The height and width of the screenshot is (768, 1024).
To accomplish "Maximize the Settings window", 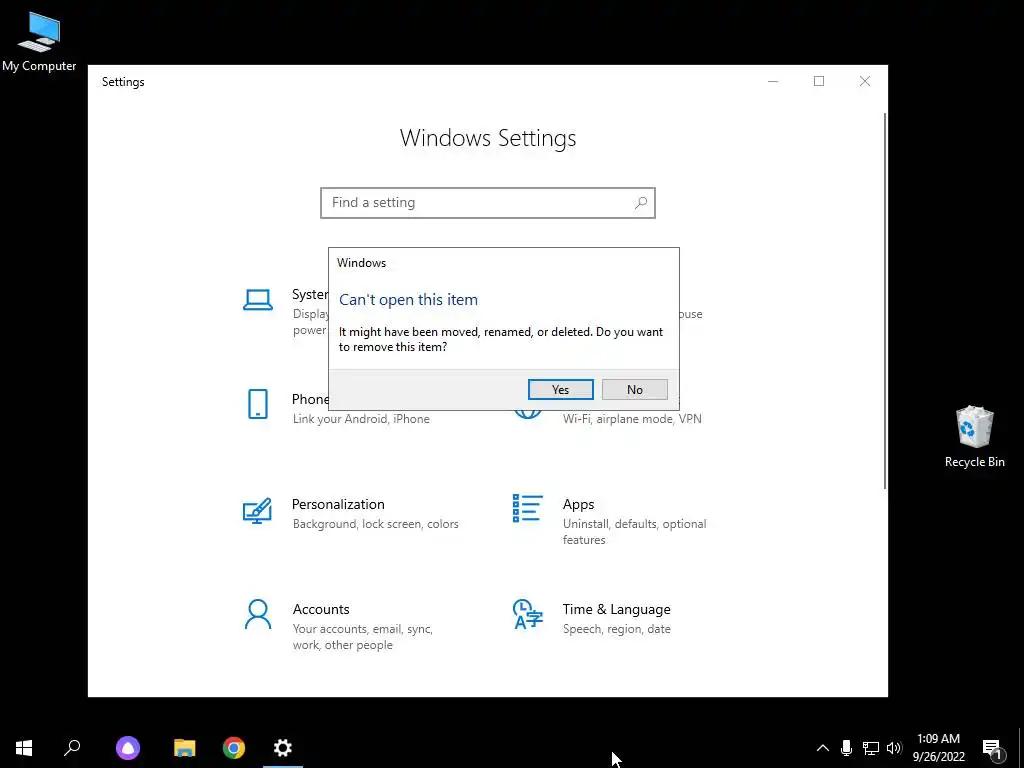I will point(819,82).
